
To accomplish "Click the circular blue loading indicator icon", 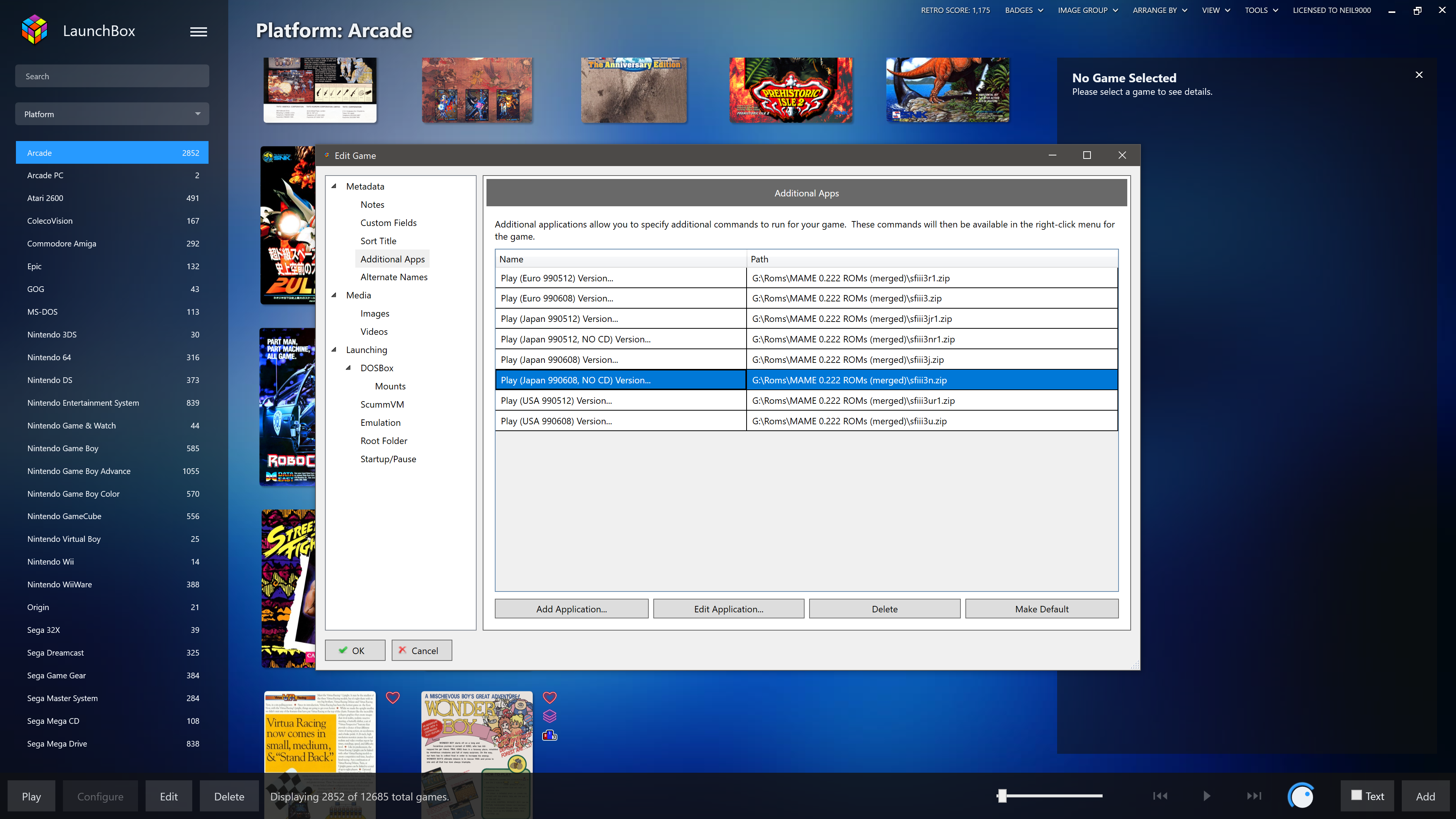I will click(x=1301, y=796).
